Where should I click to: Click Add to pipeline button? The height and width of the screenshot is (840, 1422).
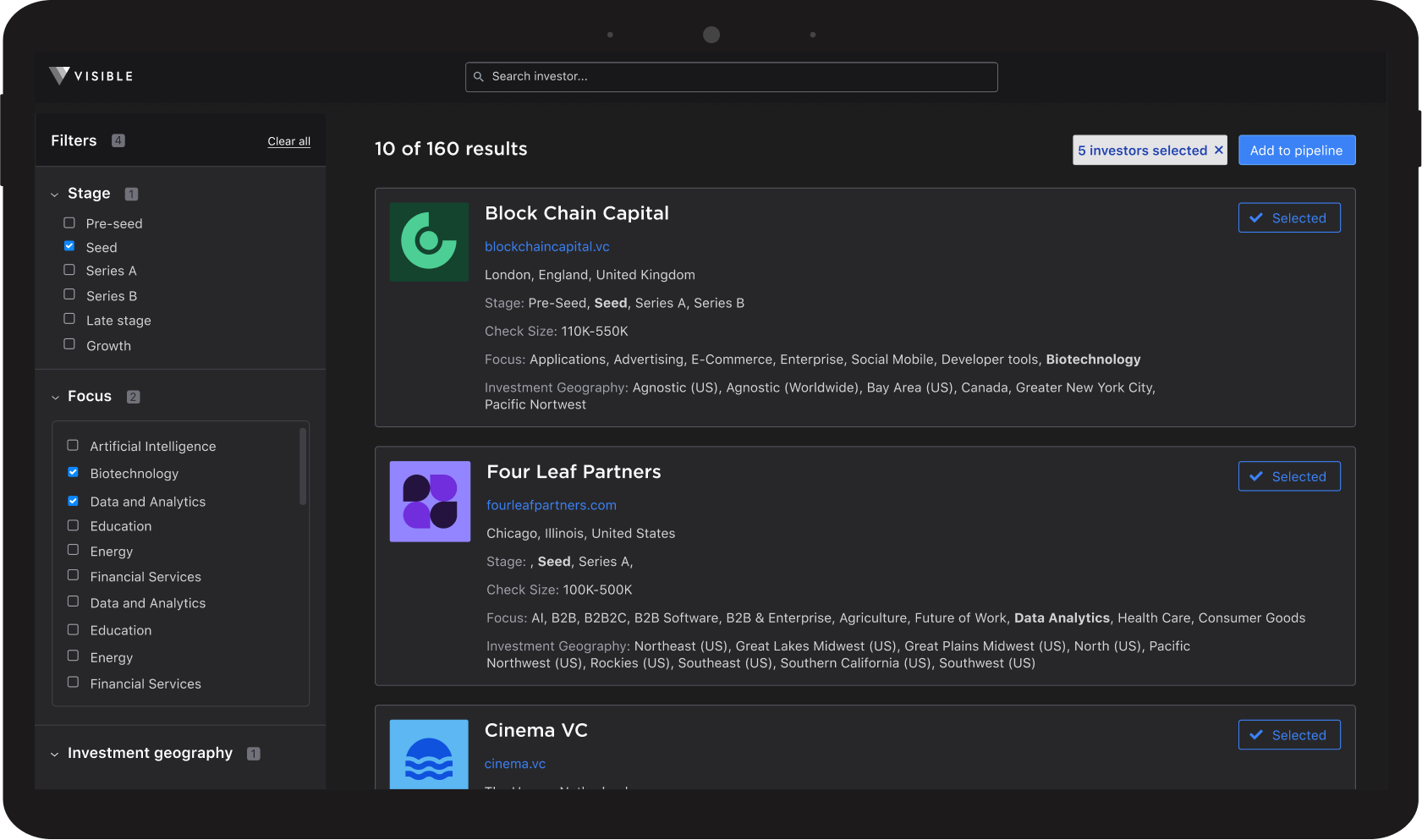tap(1297, 150)
